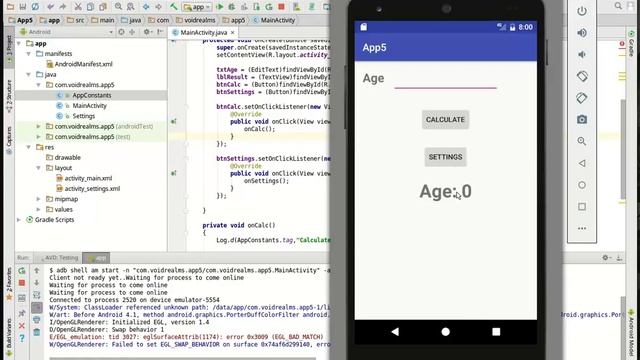Collapse the res folder
The width and height of the screenshot is (640, 360).
[29, 147]
